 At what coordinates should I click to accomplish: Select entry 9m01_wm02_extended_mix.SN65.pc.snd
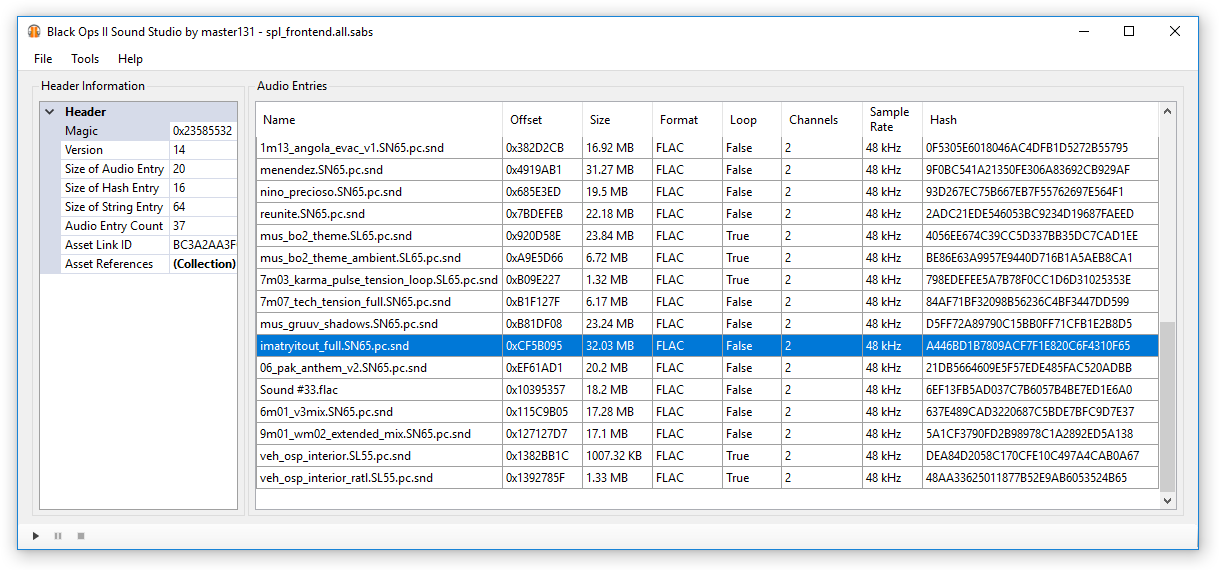click(707, 434)
